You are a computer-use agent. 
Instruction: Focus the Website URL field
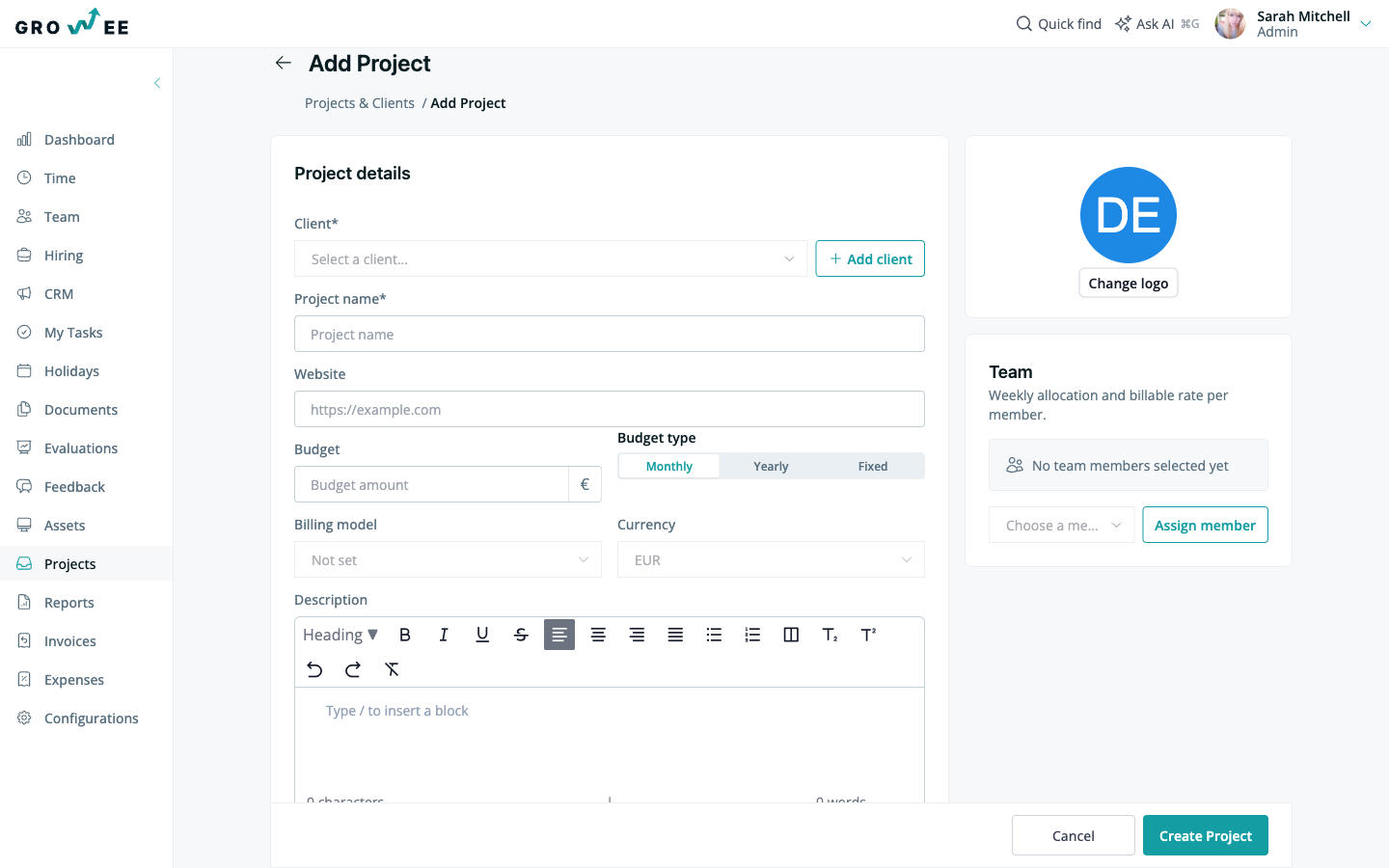coord(610,409)
